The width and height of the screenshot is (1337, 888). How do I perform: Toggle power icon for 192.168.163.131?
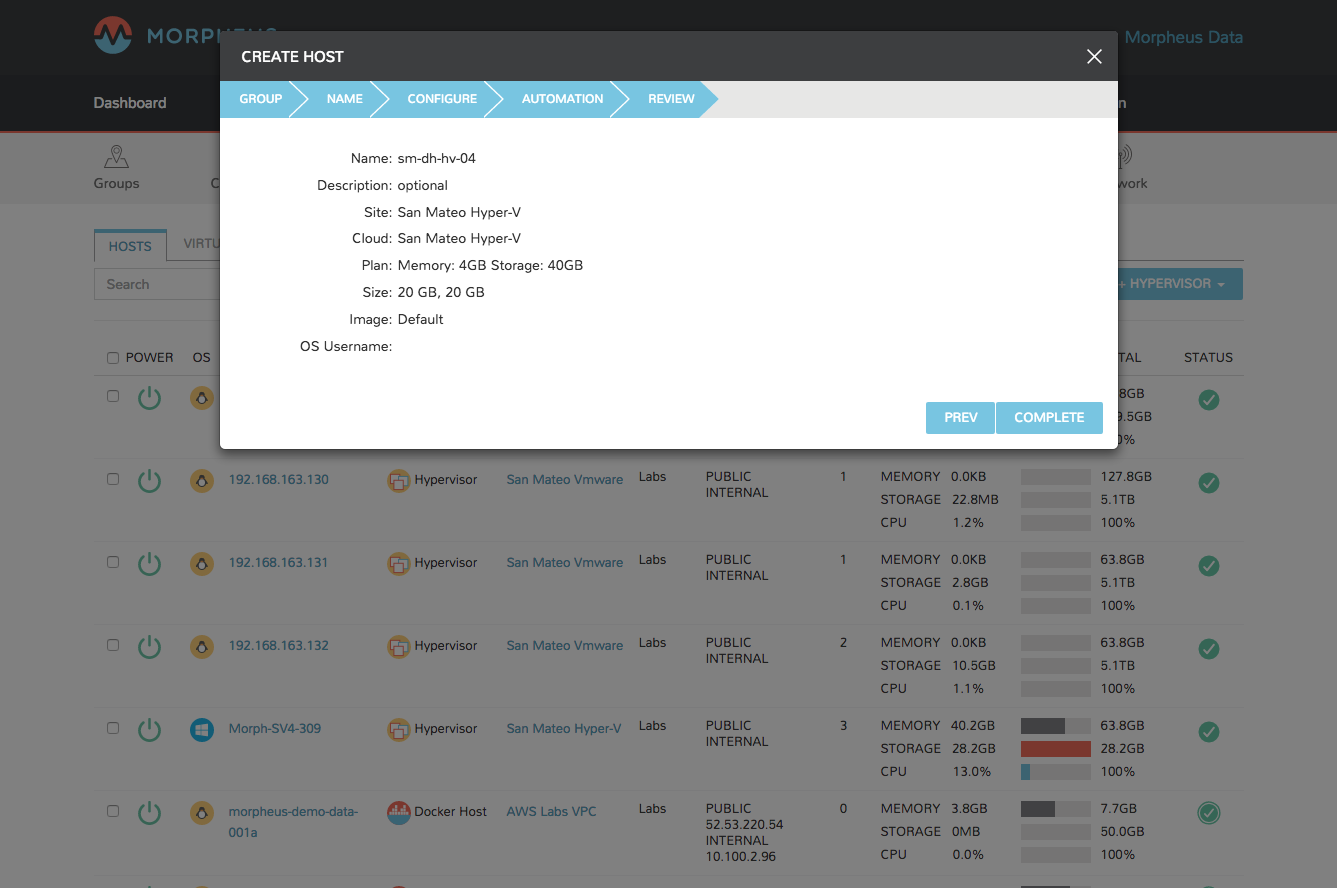tap(149, 565)
